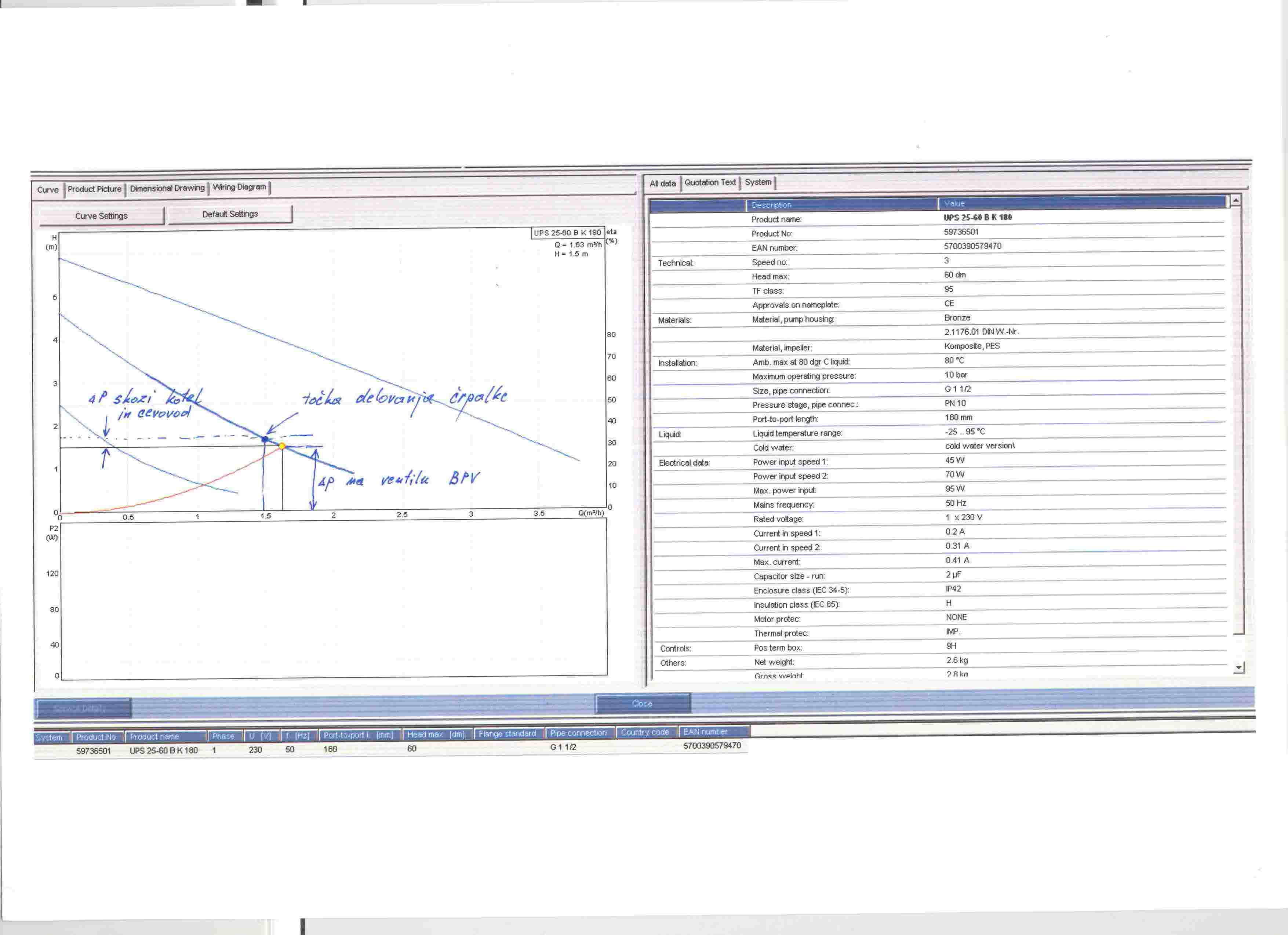Click the 'Rated voltage:' value '1 x 230 V'
This screenshot has height=935, width=1288.
964,517
